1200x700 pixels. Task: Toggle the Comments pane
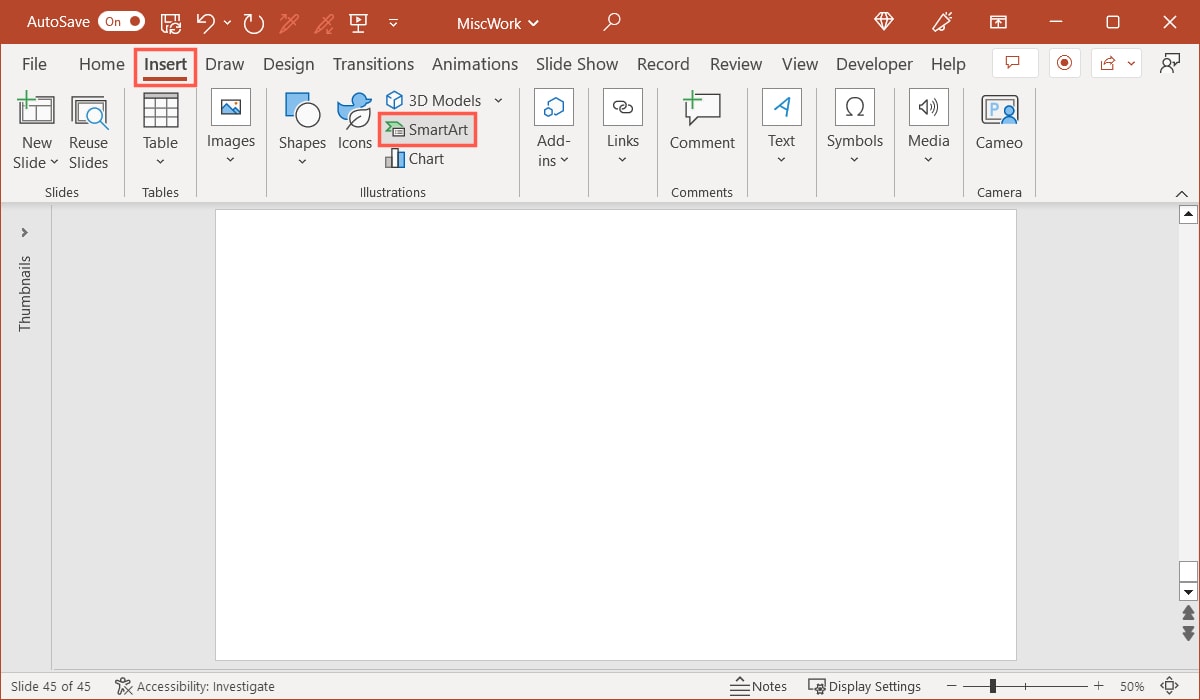[1014, 62]
